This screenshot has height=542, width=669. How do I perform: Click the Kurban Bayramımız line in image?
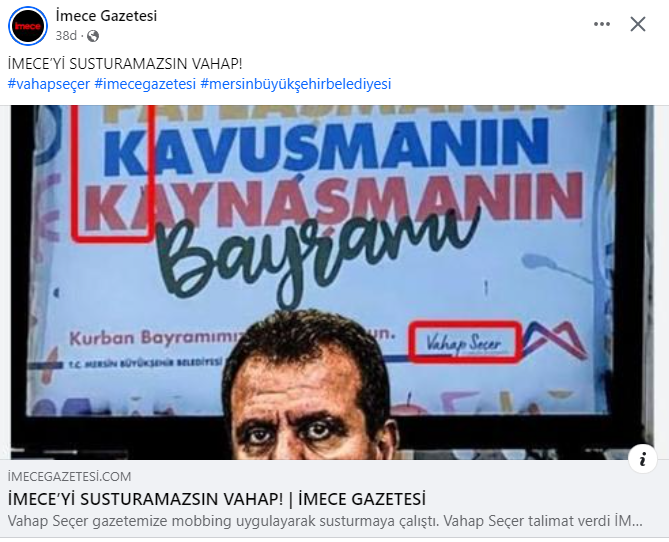154,338
